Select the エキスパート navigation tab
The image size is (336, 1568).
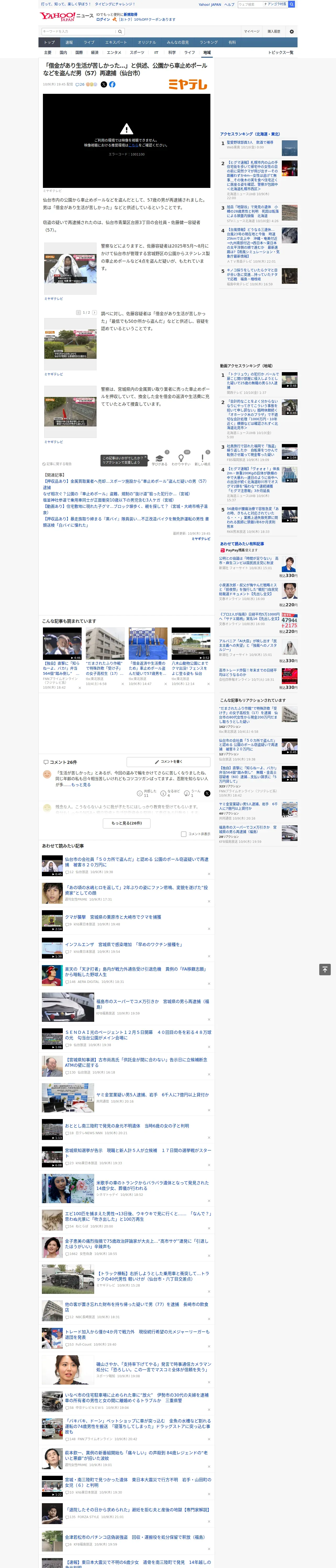116,43
